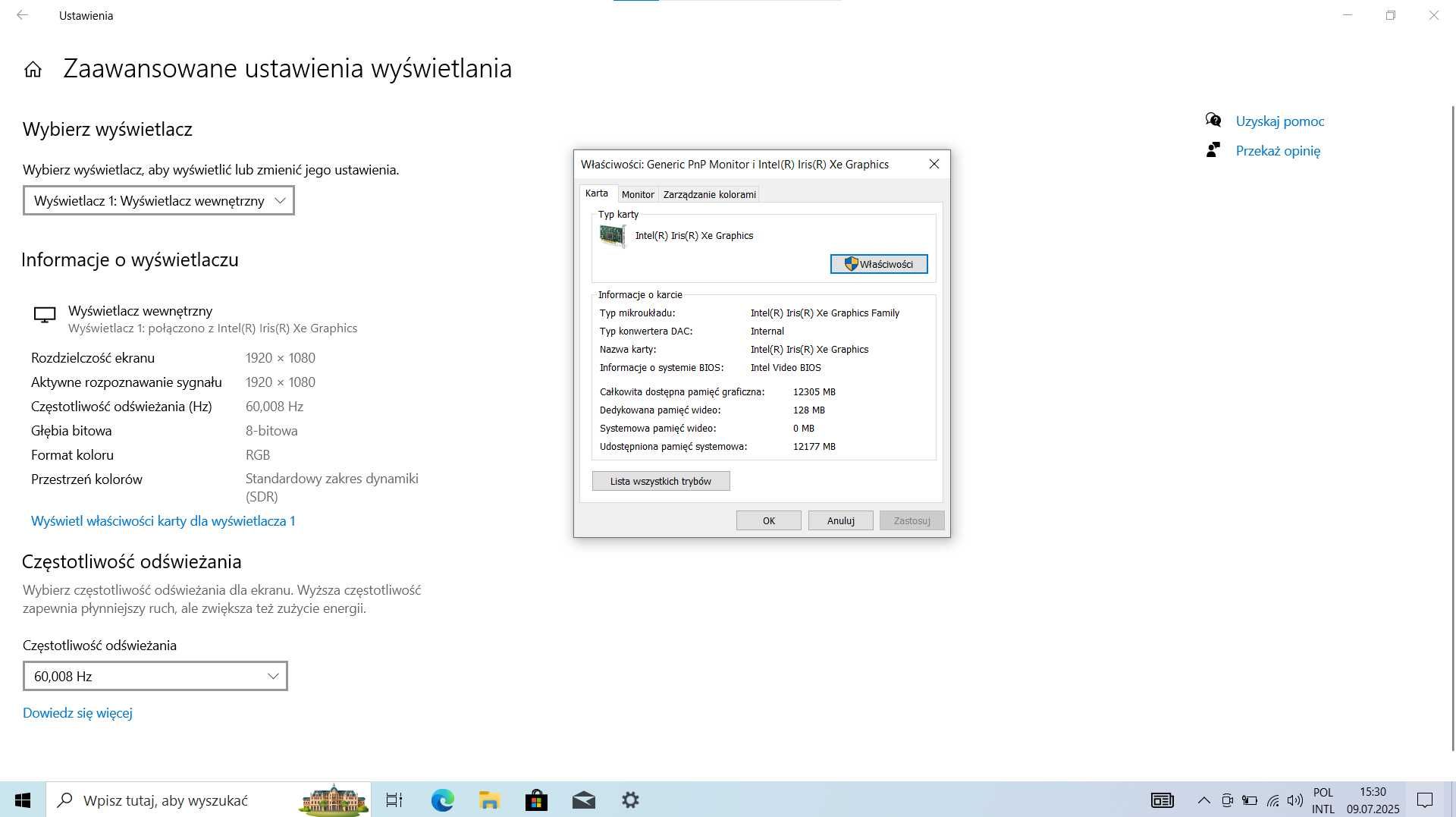Check the battery status tray icon

(1250, 800)
